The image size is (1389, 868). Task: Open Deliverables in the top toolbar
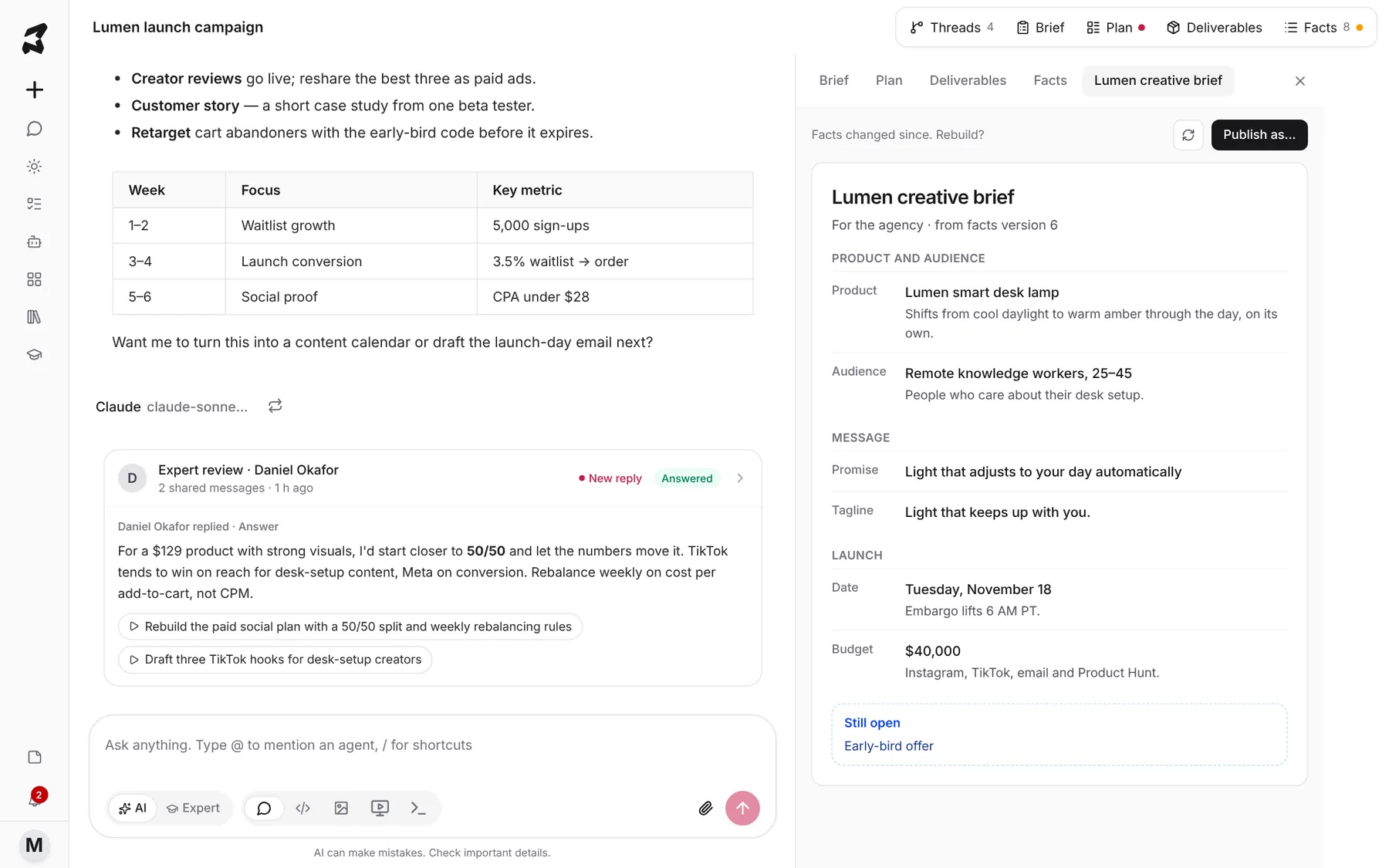[x=1214, y=28]
